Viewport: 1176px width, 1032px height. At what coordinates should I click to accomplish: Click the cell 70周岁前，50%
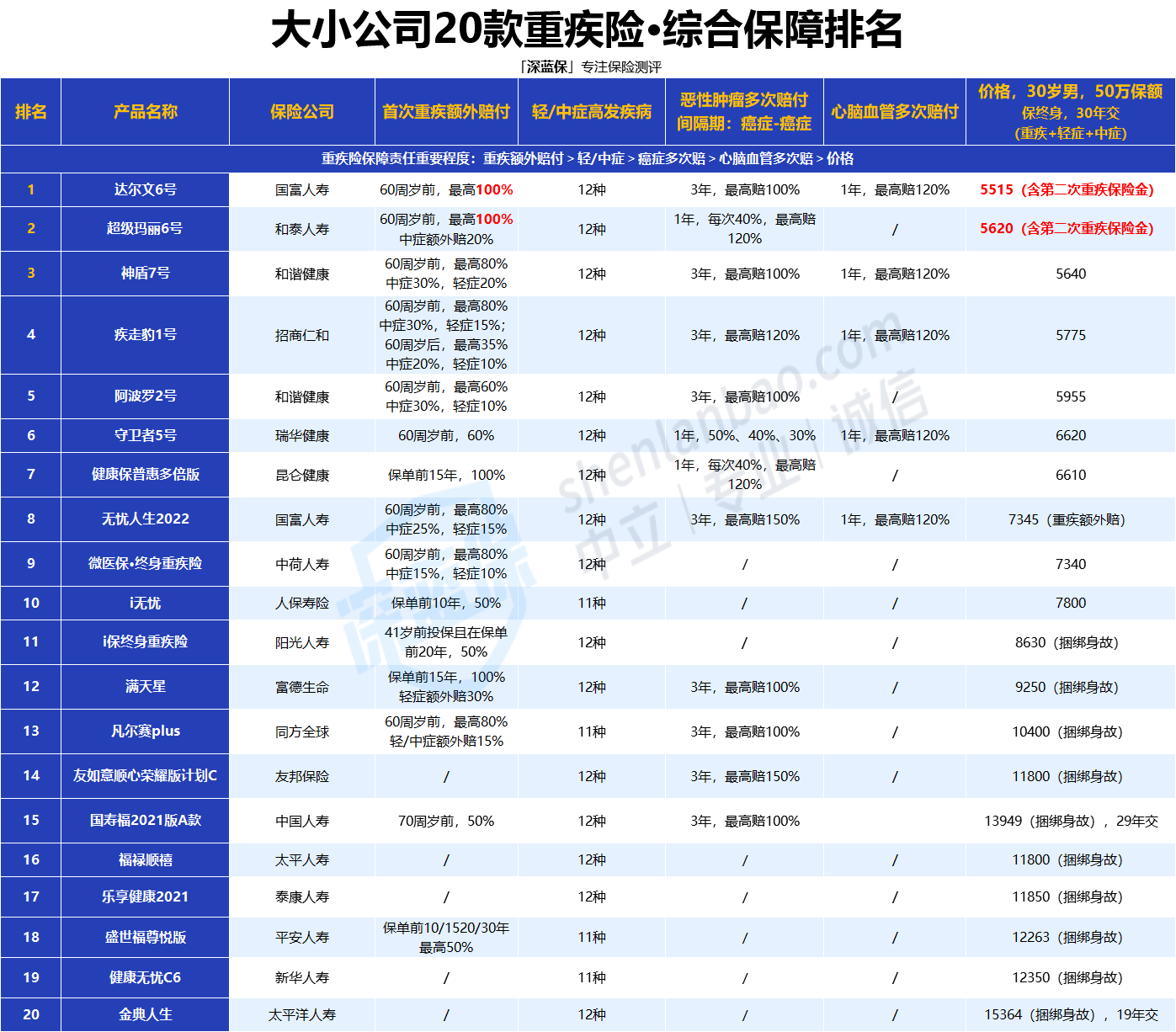coord(446,821)
